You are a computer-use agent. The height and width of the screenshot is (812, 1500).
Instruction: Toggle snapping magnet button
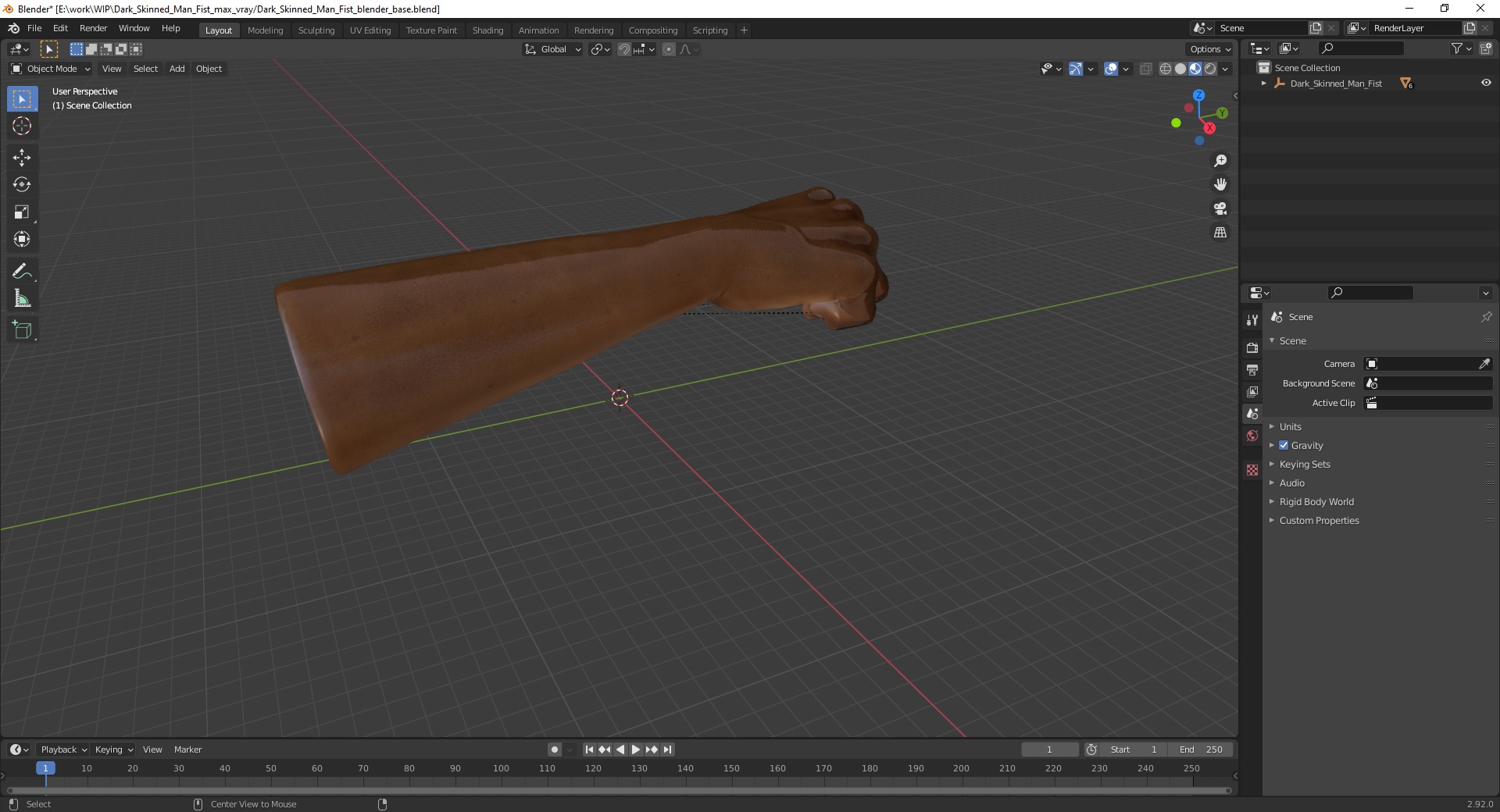(624, 49)
